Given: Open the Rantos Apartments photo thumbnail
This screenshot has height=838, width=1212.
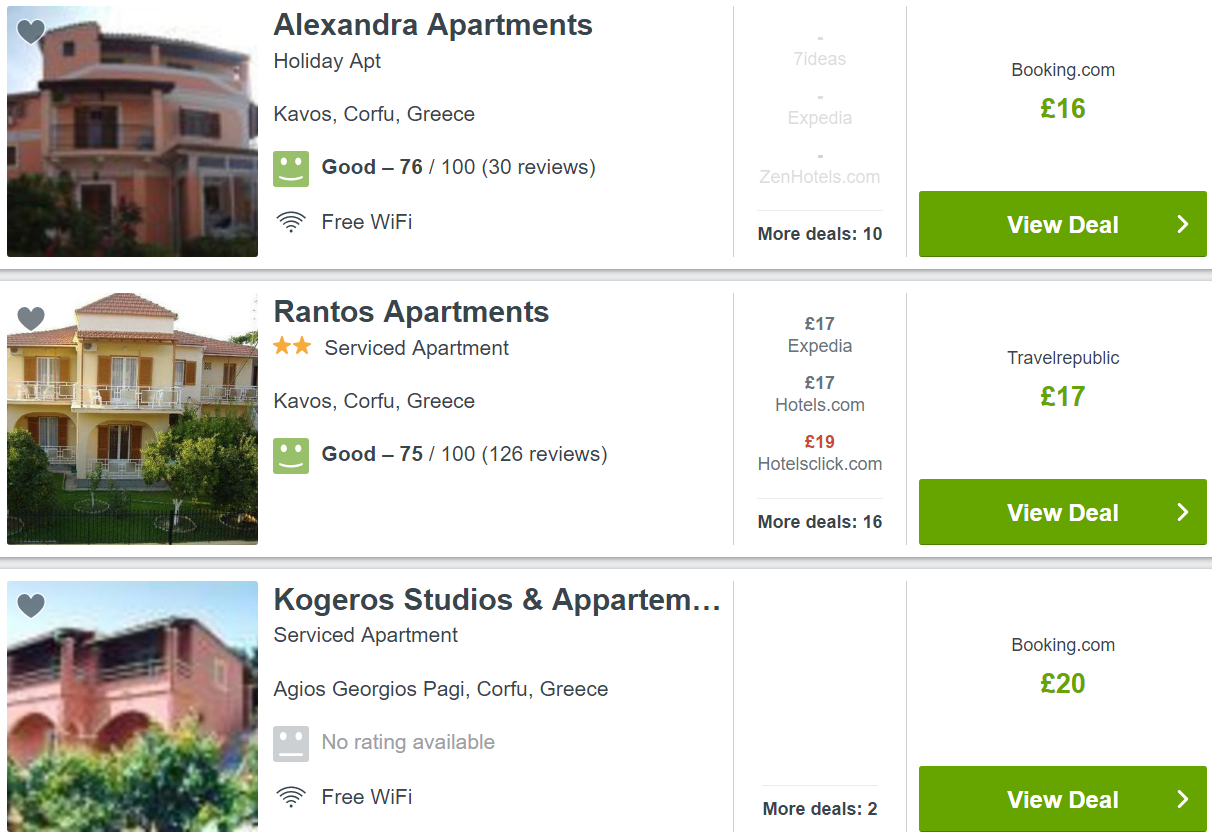Looking at the screenshot, I should point(132,419).
